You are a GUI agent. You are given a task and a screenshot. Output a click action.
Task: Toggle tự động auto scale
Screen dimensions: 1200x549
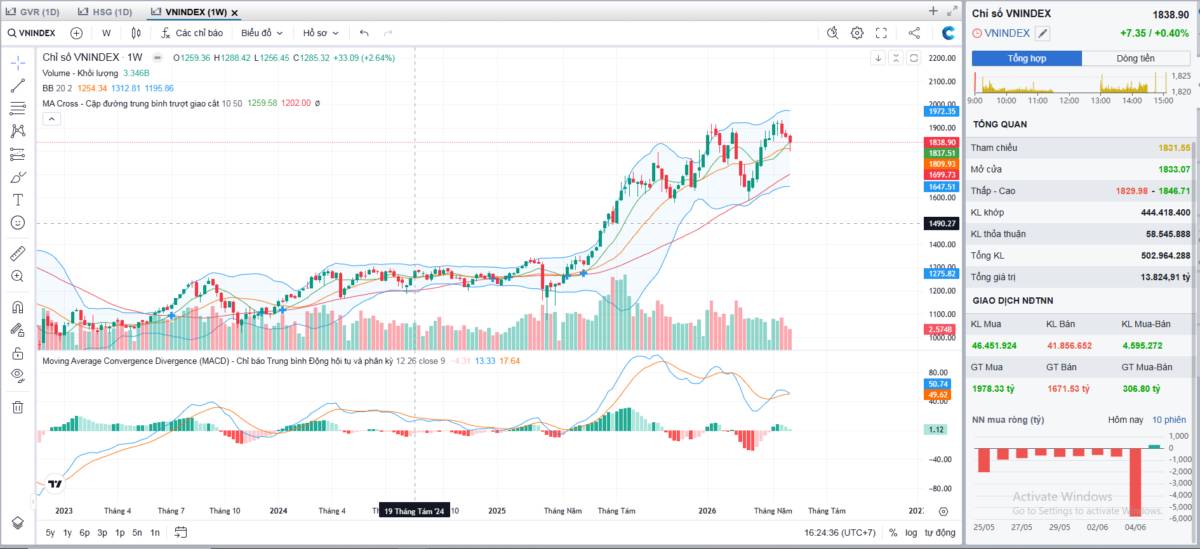coord(940,533)
